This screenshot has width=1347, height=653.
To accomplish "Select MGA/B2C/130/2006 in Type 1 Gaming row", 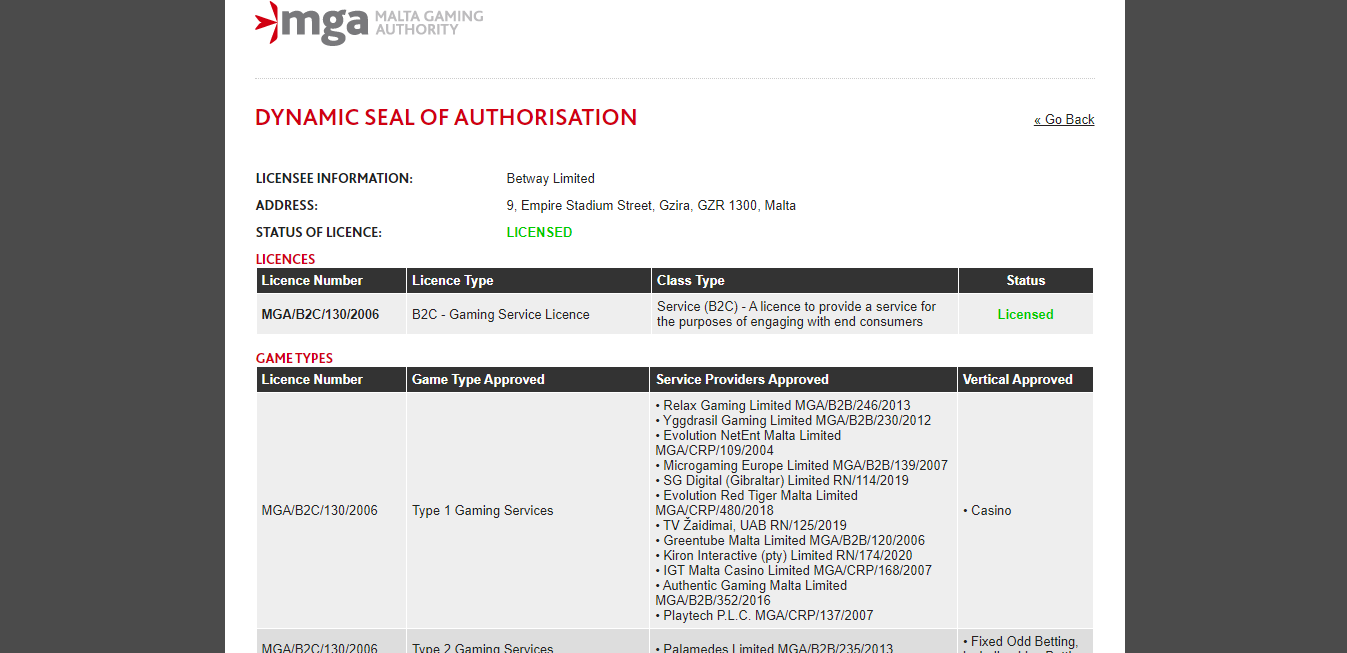I will pyautogui.click(x=320, y=511).
